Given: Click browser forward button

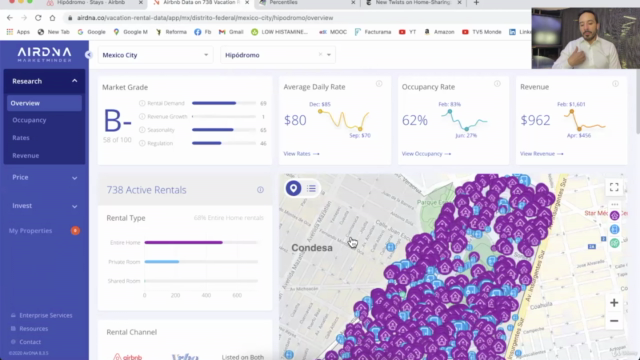Looking at the screenshot, I should coord(24,18).
